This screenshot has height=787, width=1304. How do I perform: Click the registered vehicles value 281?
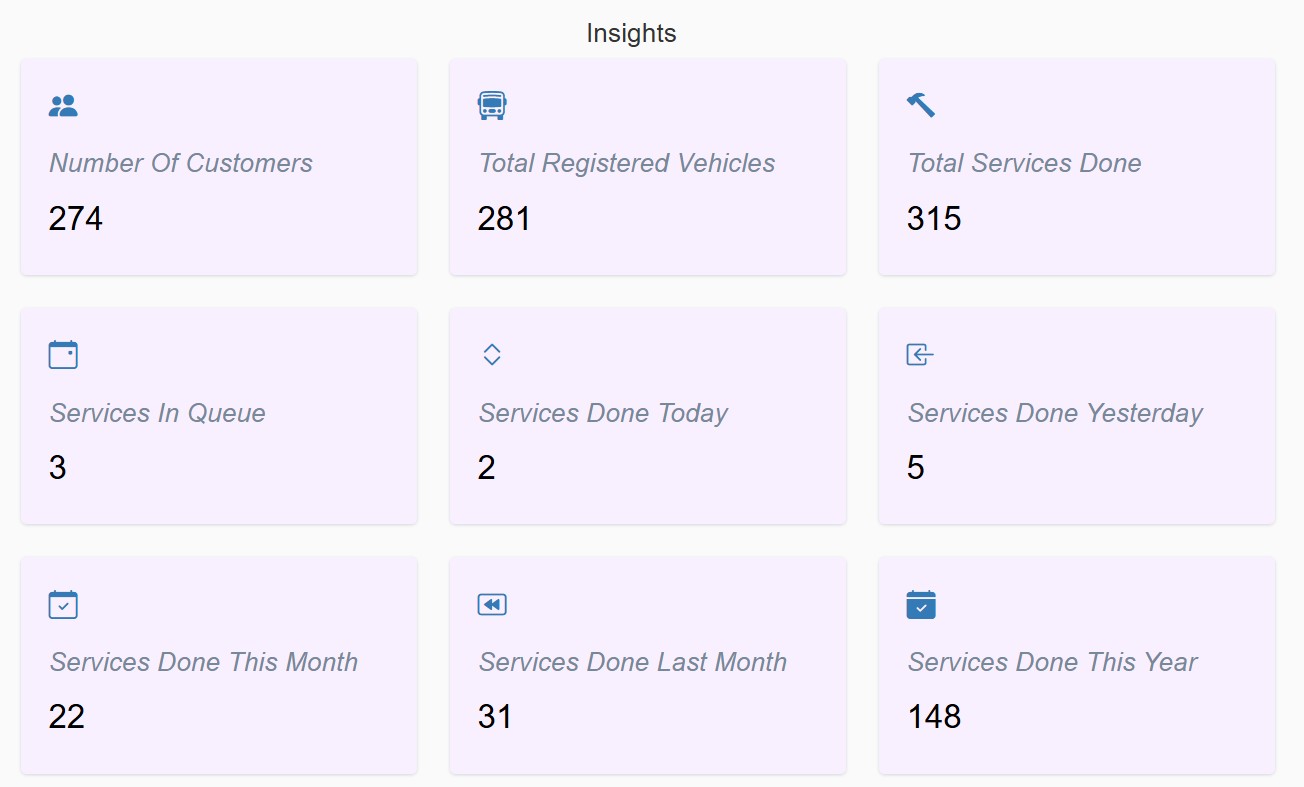point(504,218)
